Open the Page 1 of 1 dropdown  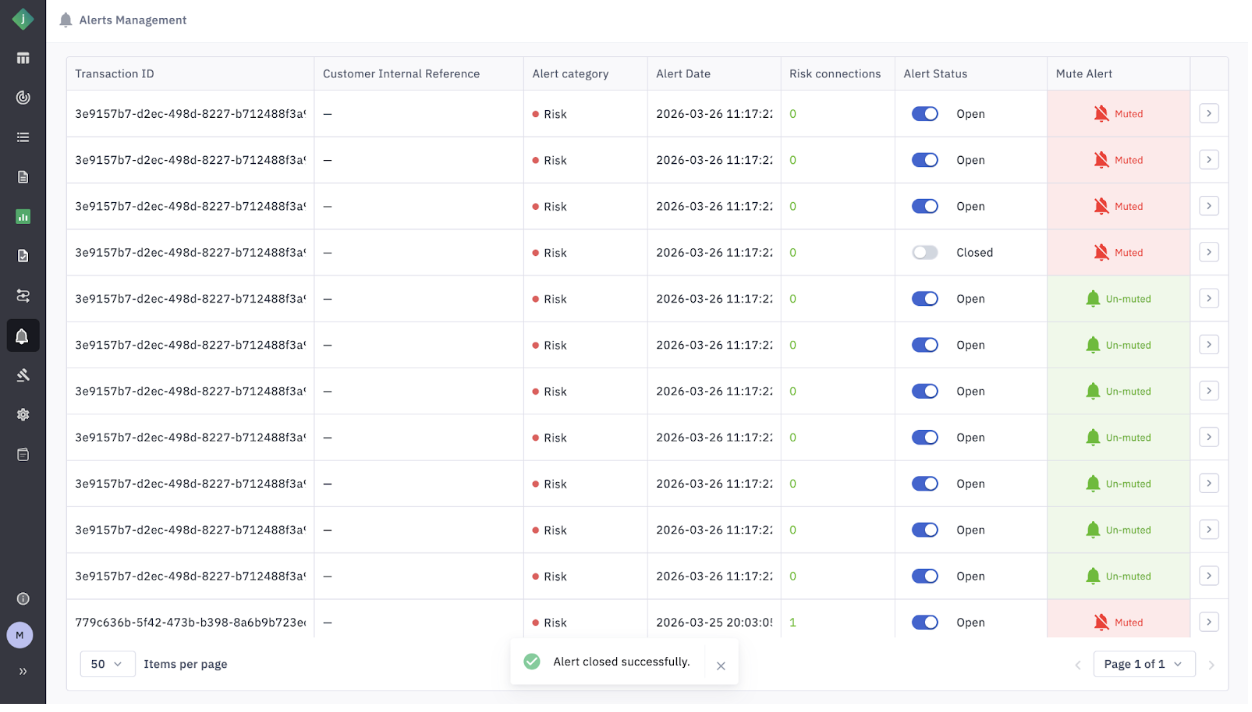(x=1144, y=664)
